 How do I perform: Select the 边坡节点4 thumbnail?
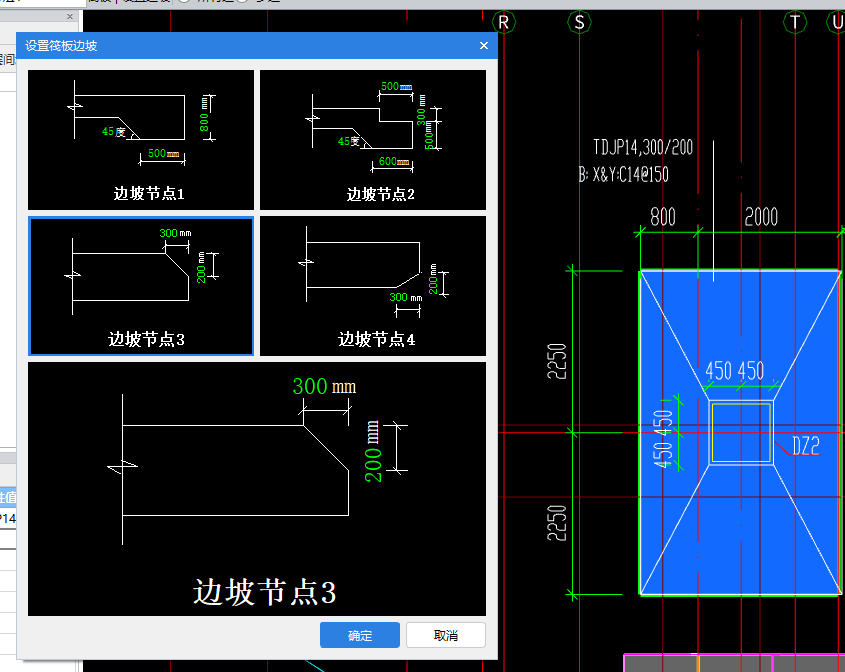(373, 286)
